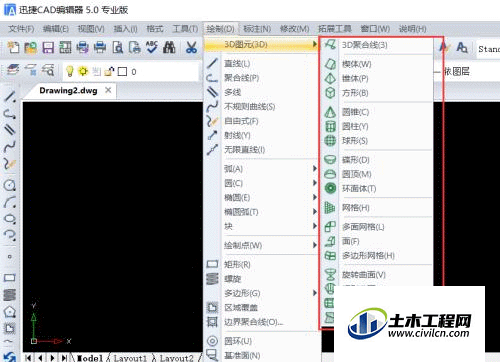Click the 圆锥(C) cone icon
500x362 pixels.
[330, 112]
